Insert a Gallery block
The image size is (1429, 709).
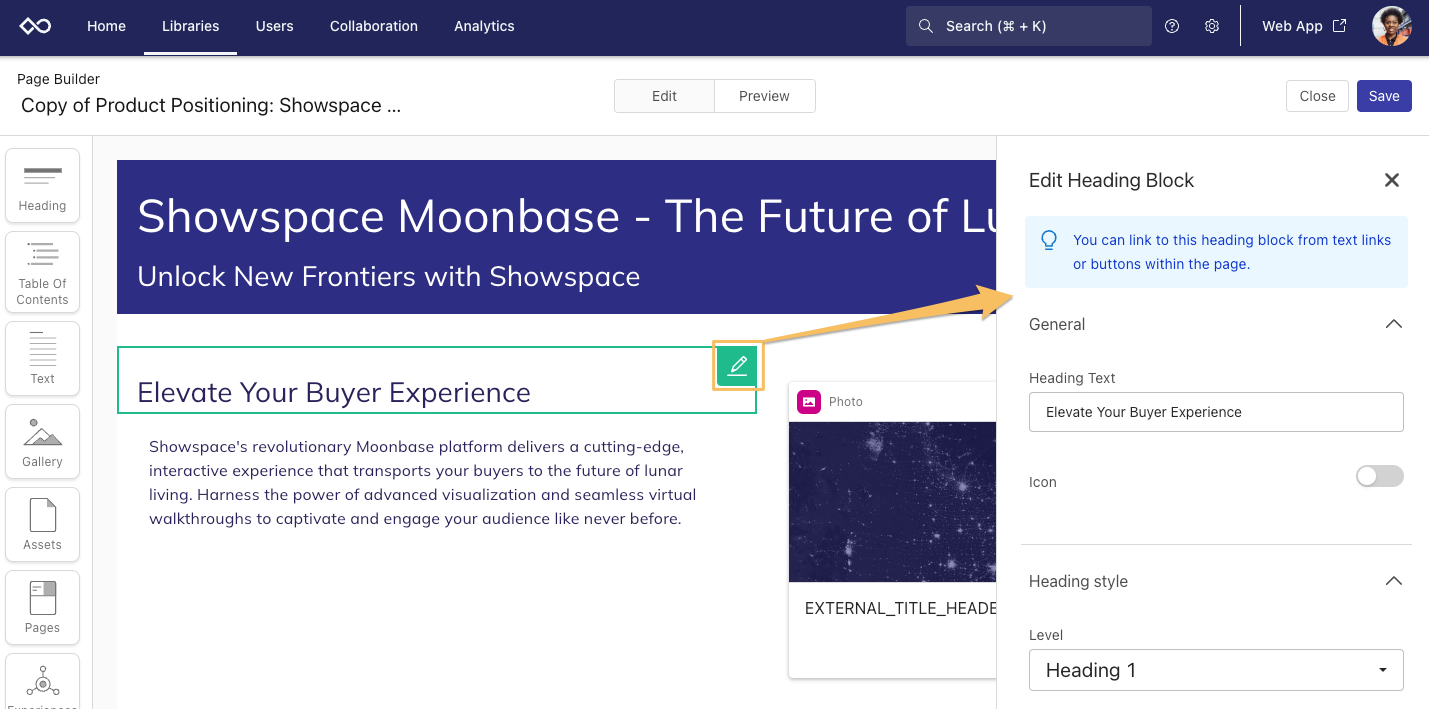coord(42,441)
